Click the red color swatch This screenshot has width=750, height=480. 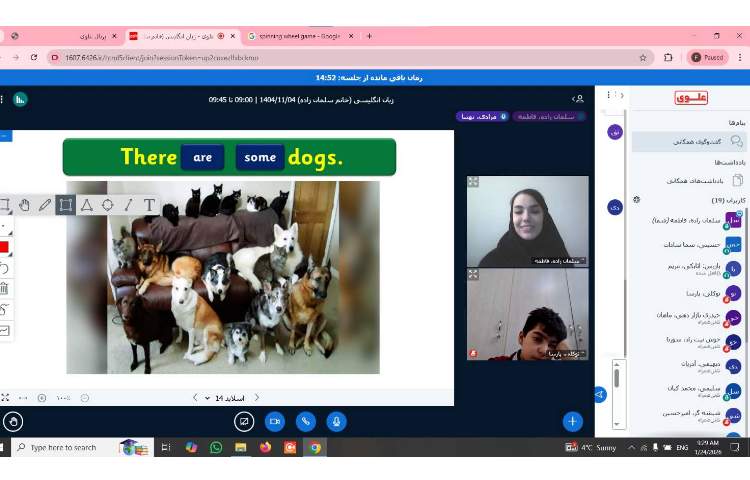click(x=4, y=247)
